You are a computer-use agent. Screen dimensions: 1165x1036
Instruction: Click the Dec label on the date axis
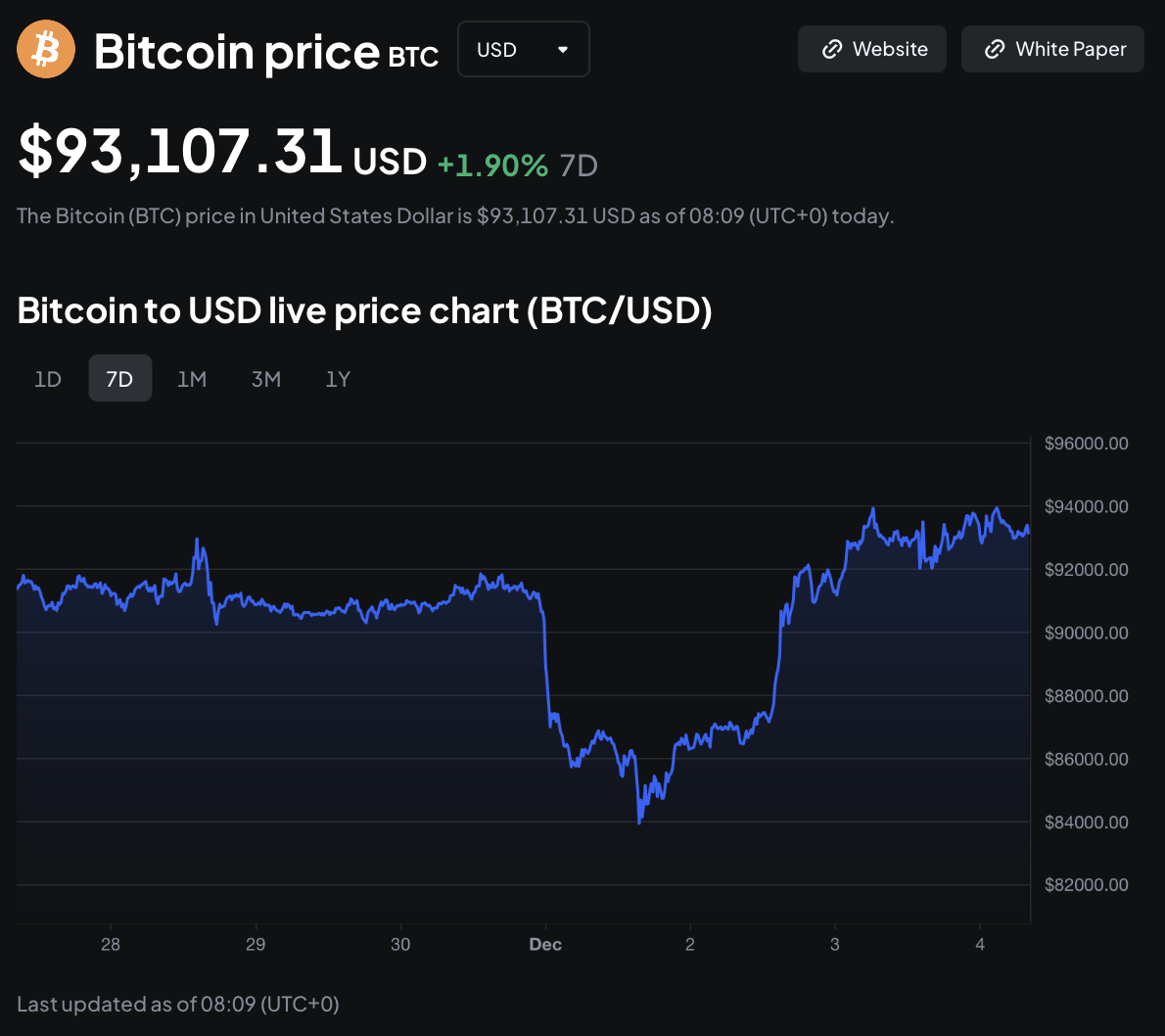545,944
